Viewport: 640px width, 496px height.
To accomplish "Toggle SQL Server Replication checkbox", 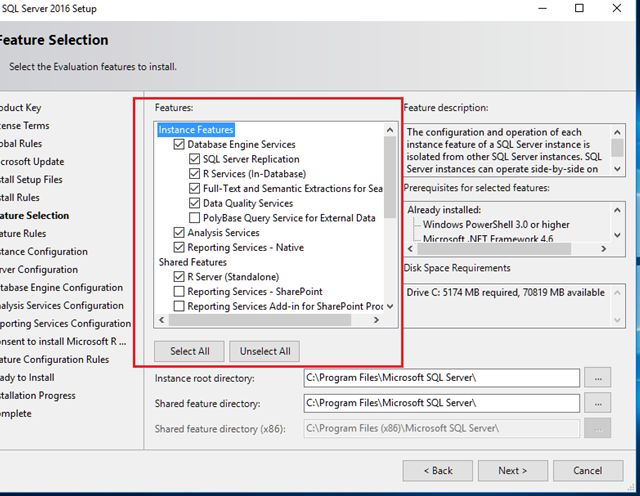I will click(195, 159).
